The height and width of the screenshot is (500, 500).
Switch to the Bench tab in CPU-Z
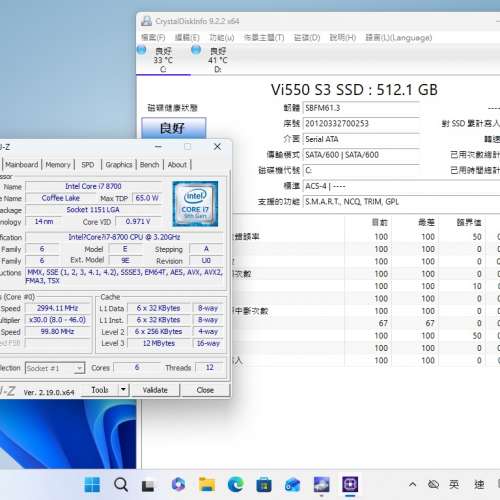pyautogui.click(x=149, y=165)
